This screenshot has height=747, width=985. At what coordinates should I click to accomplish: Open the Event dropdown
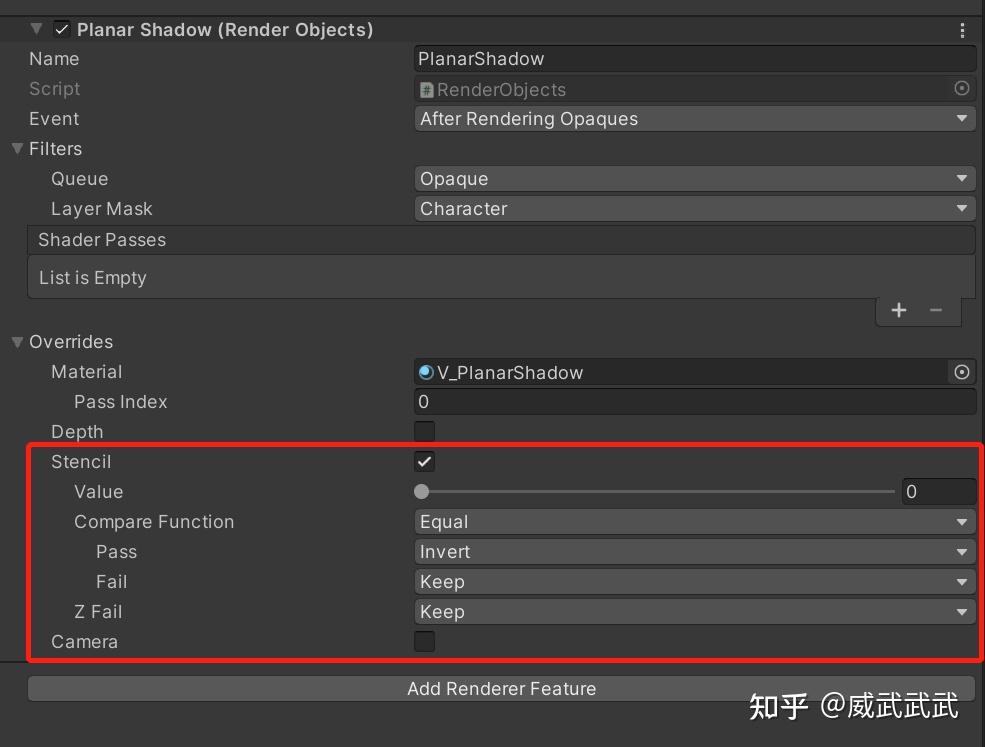pos(694,118)
